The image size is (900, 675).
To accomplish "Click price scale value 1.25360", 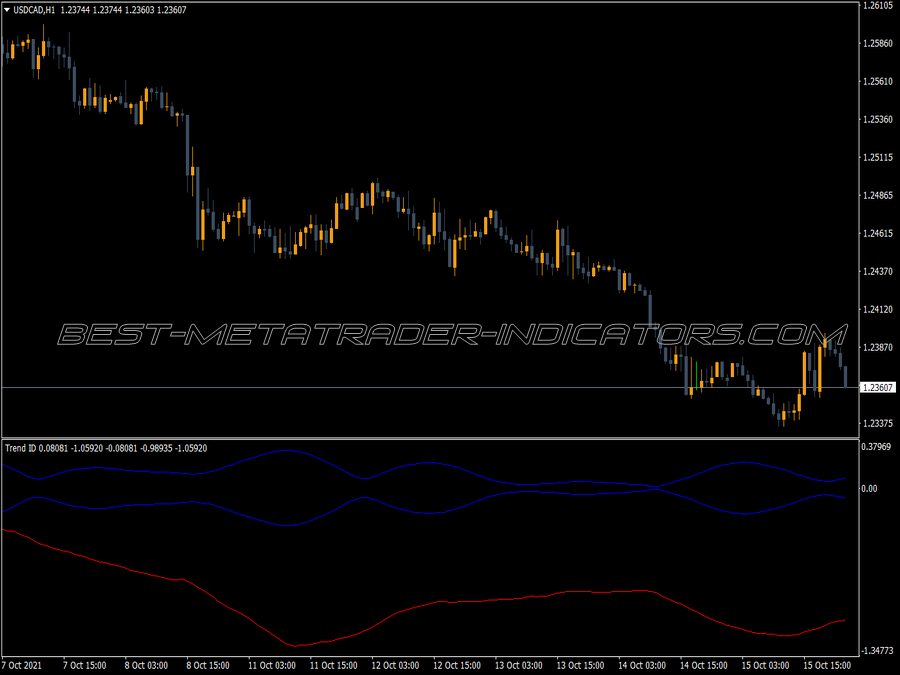I will click(878, 119).
